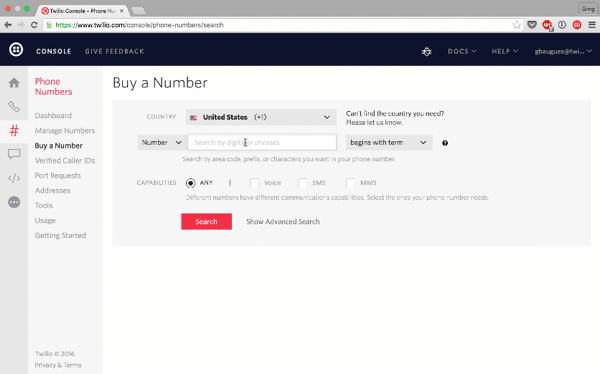Check the MMS capability checkbox
Image resolution: width=600 pixels, height=374 pixels.
(x=351, y=183)
